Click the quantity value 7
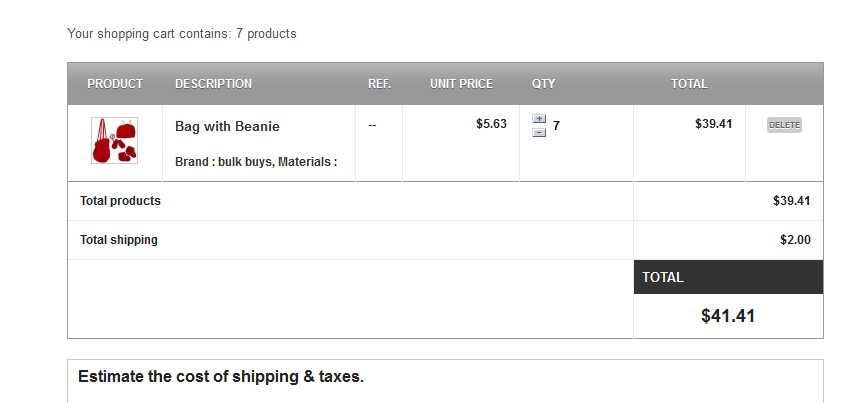This screenshot has width=845, height=403. [x=556, y=126]
